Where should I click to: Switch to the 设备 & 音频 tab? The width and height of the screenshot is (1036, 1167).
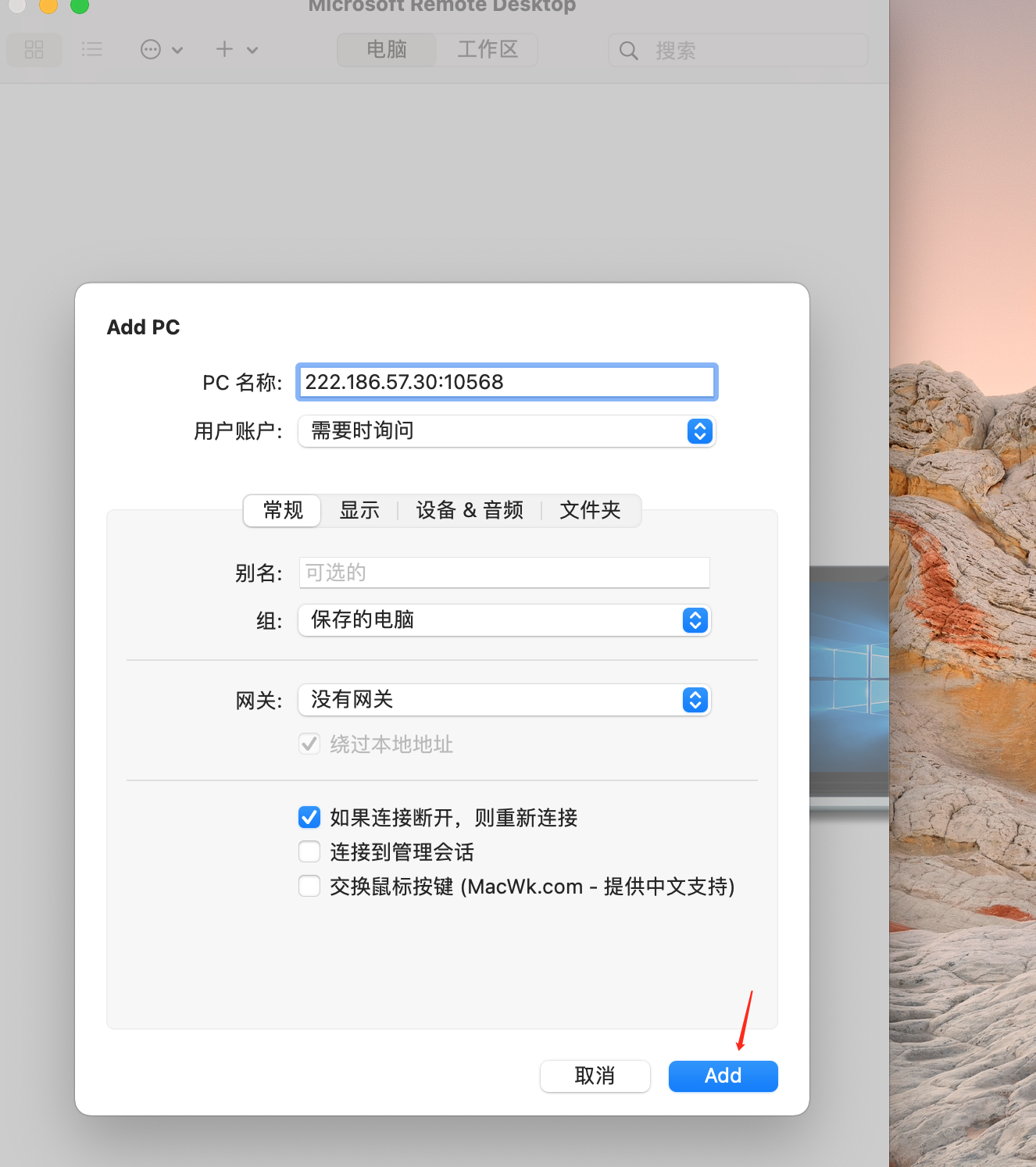click(469, 510)
